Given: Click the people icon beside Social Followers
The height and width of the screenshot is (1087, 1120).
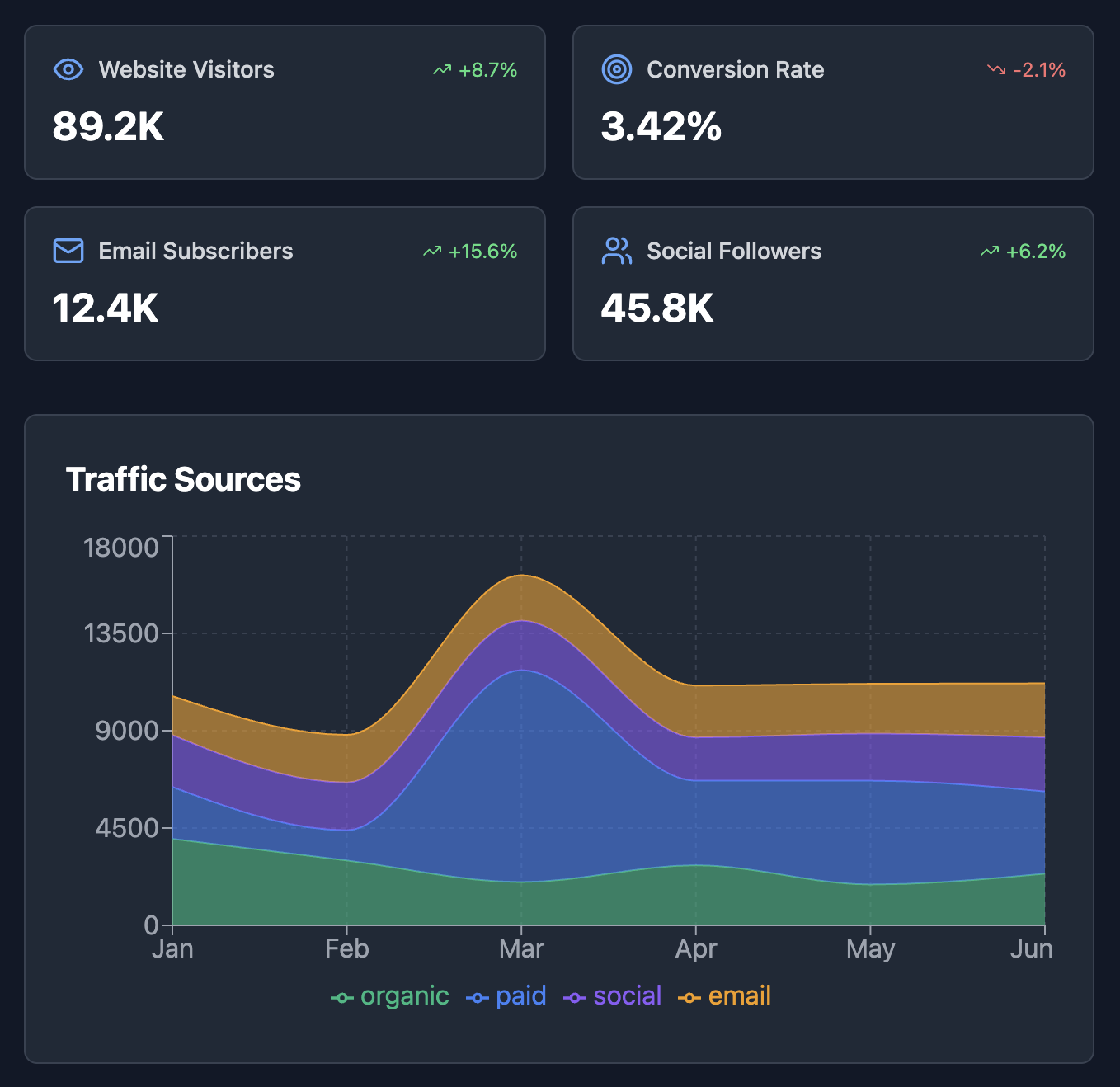Looking at the screenshot, I should pyautogui.click(x=616, y=251).
